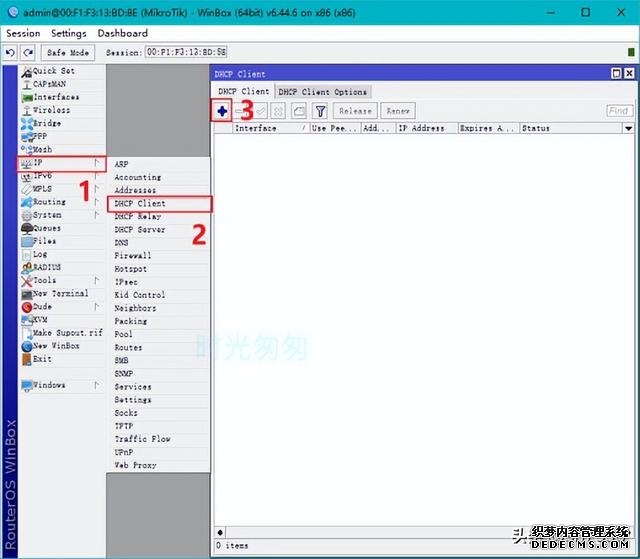Sort by Interface column header

(x=271, y=129)
